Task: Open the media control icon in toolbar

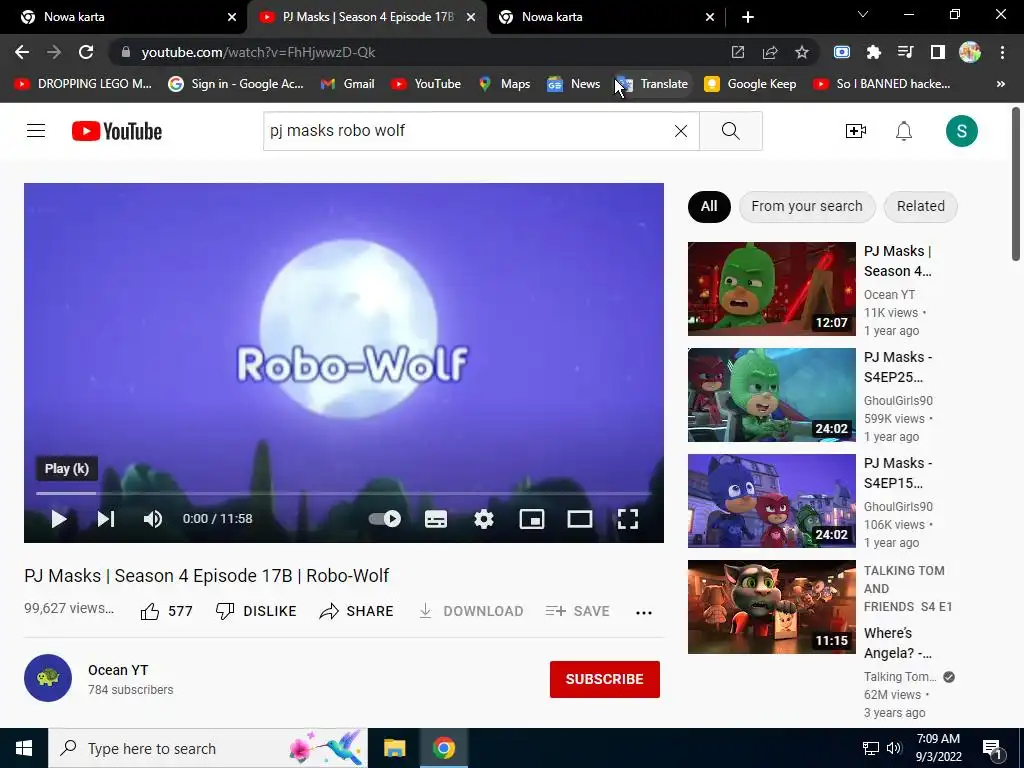Action: pos(905,52)
